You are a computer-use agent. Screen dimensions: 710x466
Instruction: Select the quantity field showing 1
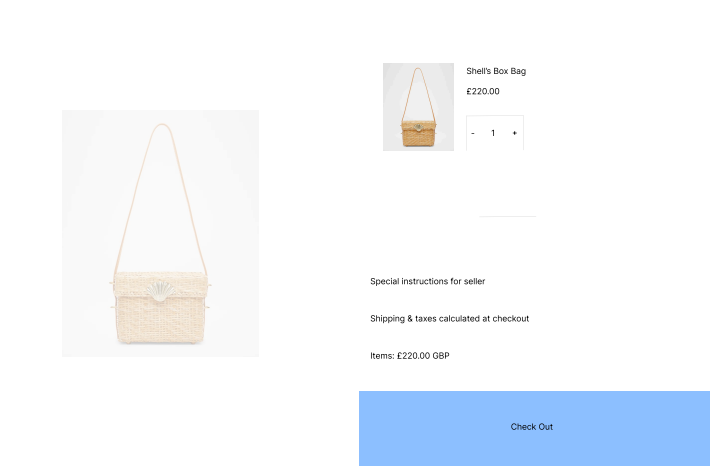493,133
